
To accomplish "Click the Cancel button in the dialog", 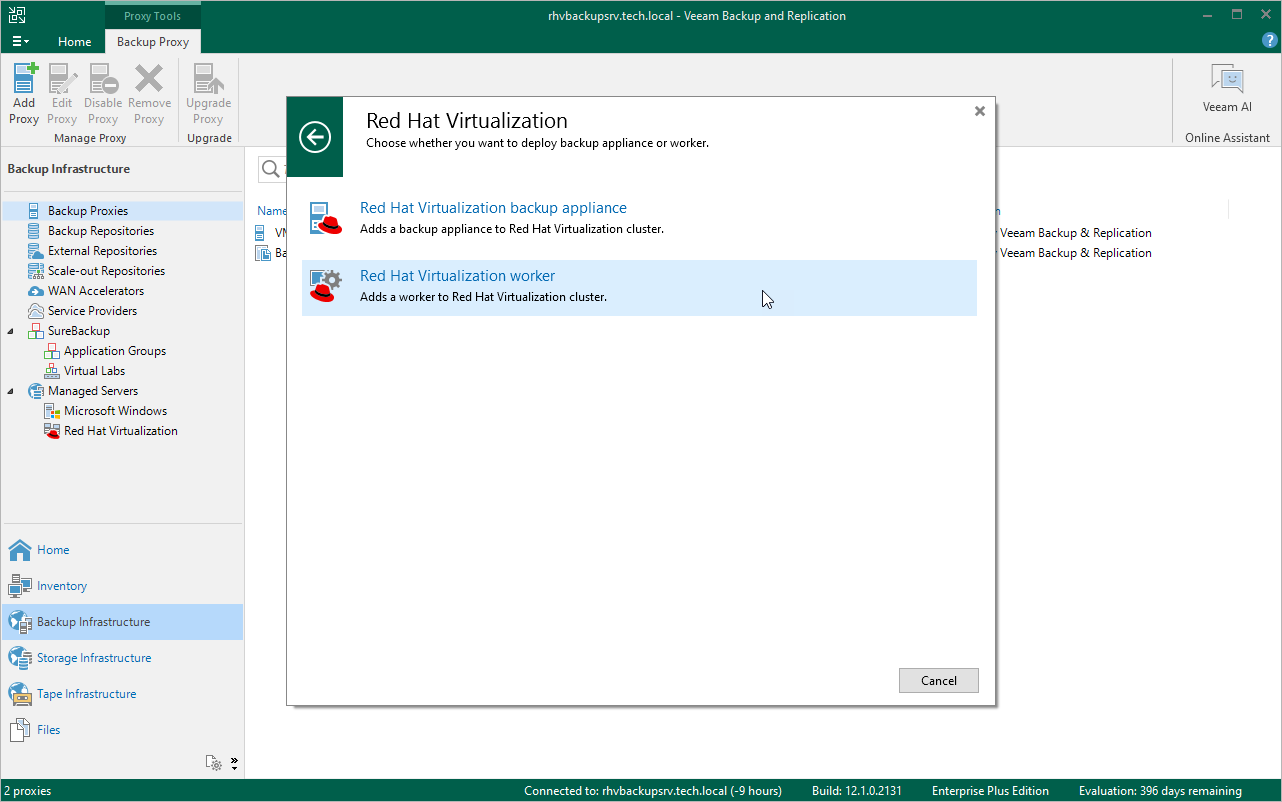I will pyautogui.click(x=938, y=681).
